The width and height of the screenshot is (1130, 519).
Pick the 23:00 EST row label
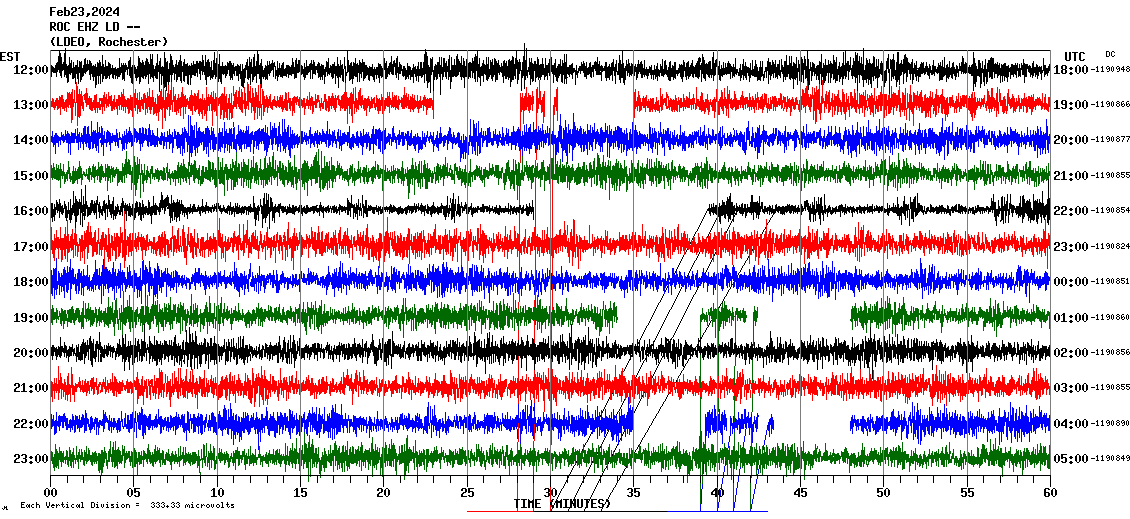(31, 459)
